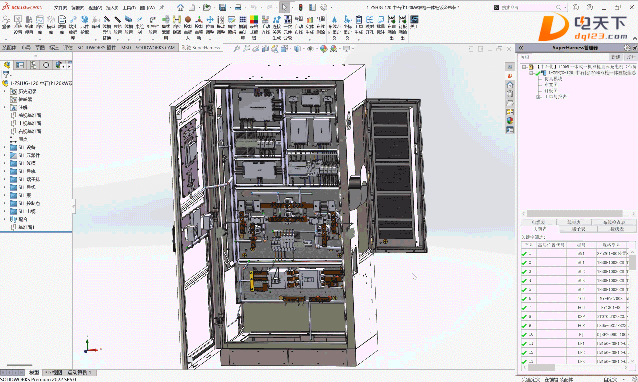638x382 pixels.
Task: Open the 插入 Insert menu
Action: click(x=112, y=8)
